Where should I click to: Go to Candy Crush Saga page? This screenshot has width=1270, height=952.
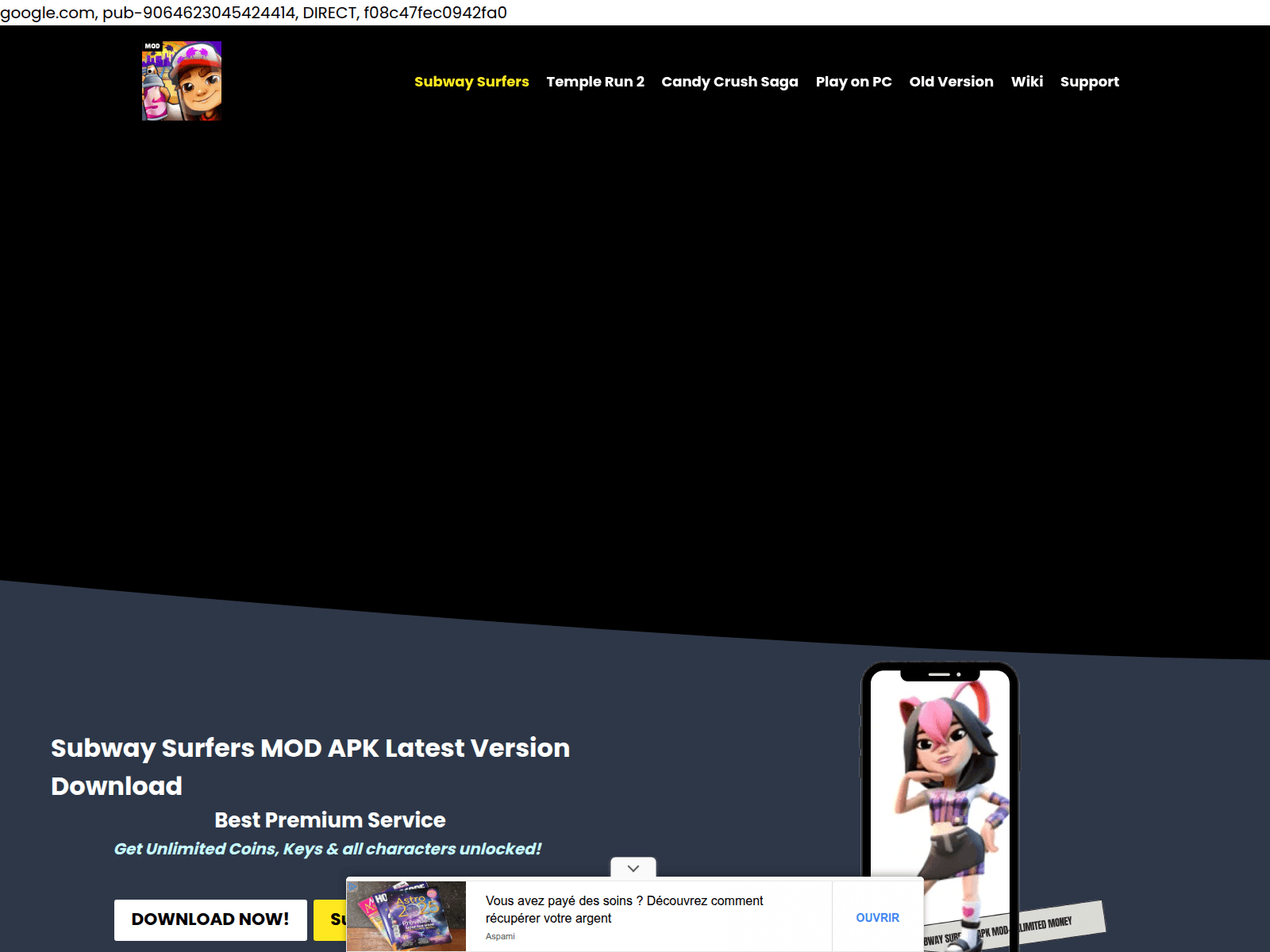pos(729,82)
